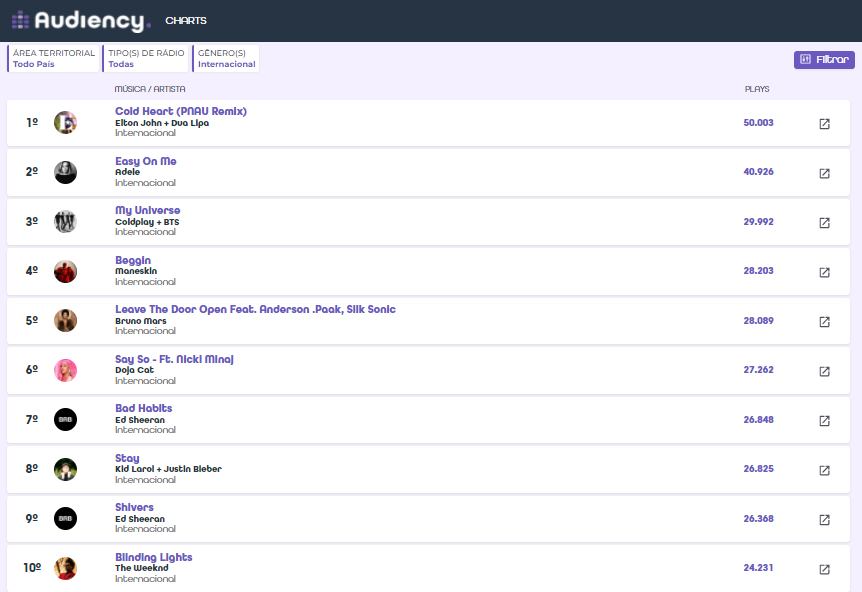Image resolution: width=862 pixels, height=592 pixels.
Task: Open external link for Leave The Door Open
Action: pyautogui.click(x=824, y=322)
